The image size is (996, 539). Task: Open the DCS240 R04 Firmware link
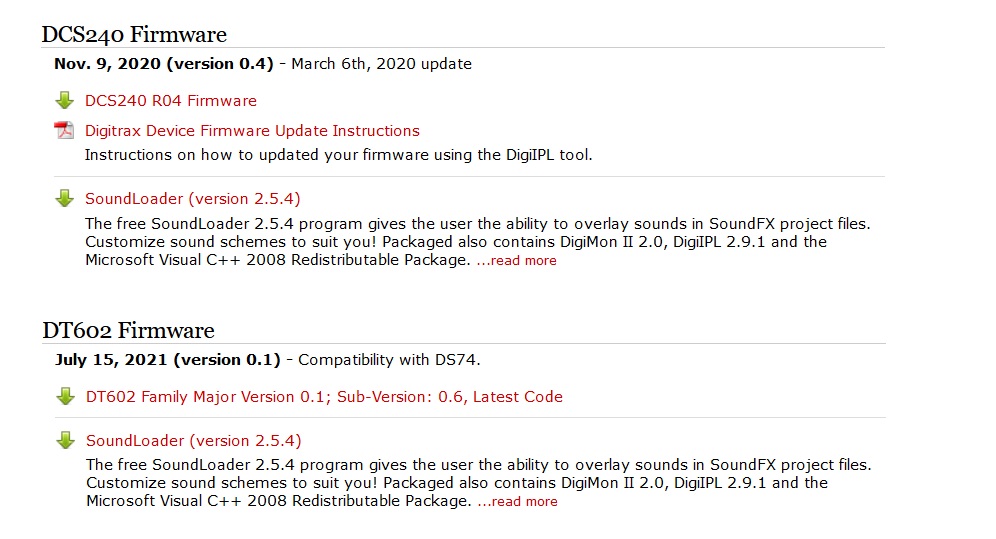(x=171, y=101)
